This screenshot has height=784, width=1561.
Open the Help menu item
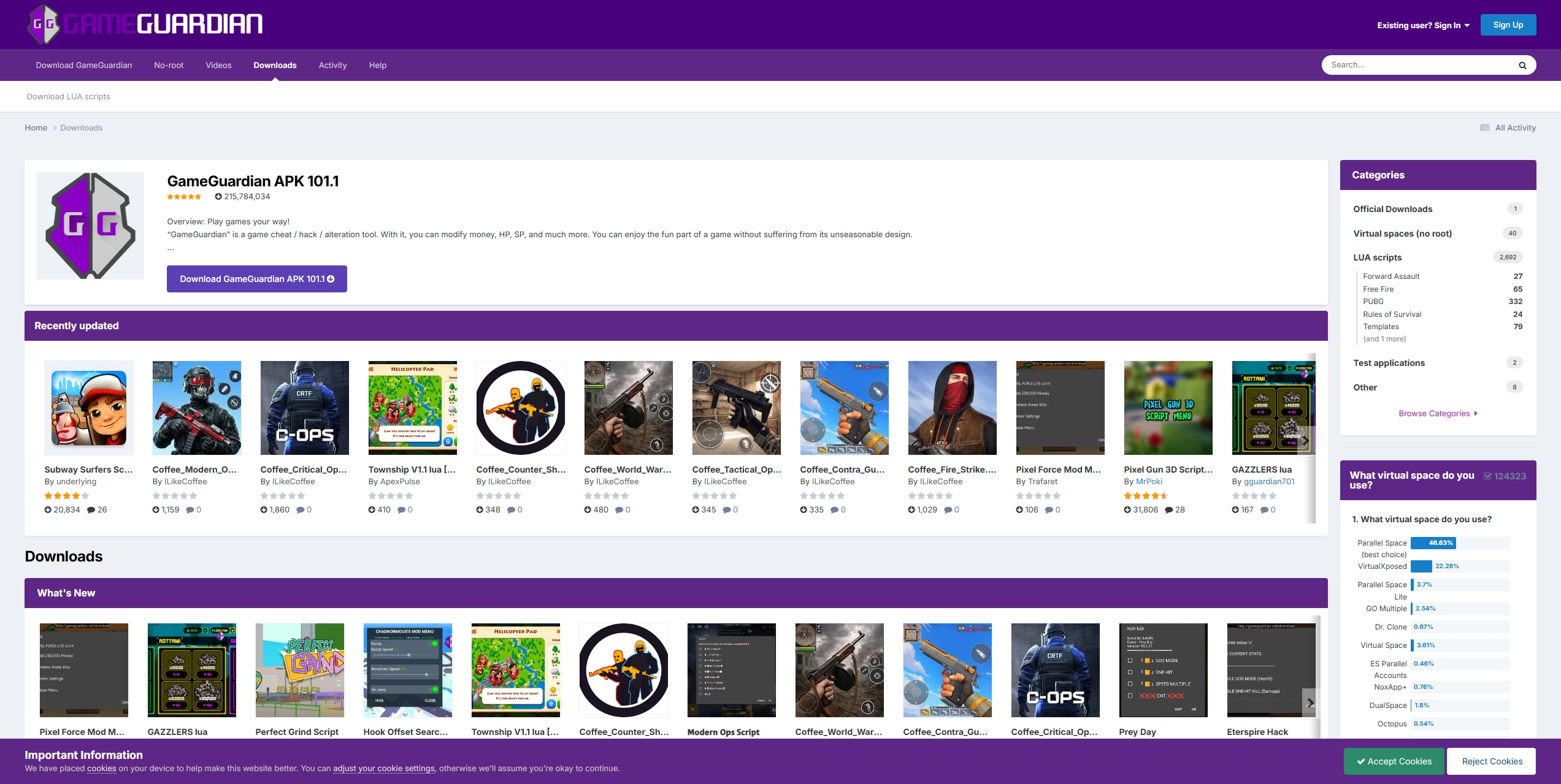point(378,65)
